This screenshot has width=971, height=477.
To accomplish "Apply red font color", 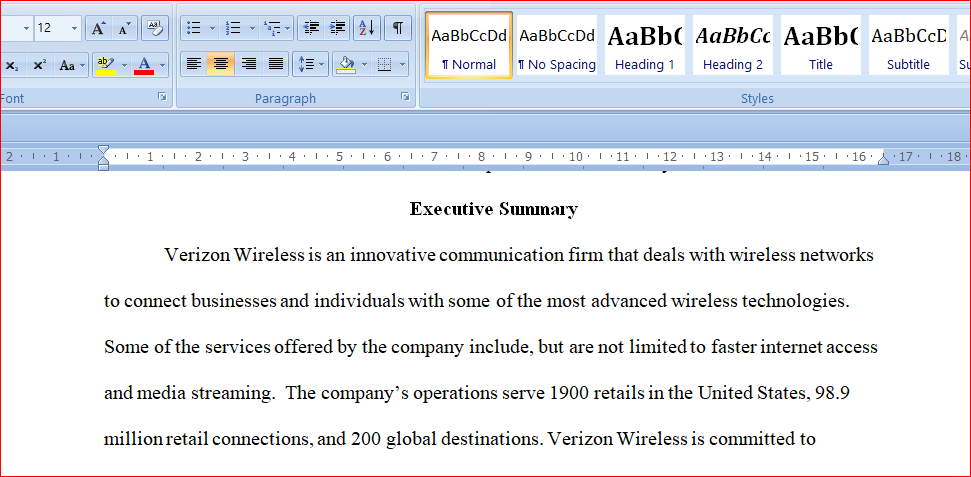I will [144, 65].
